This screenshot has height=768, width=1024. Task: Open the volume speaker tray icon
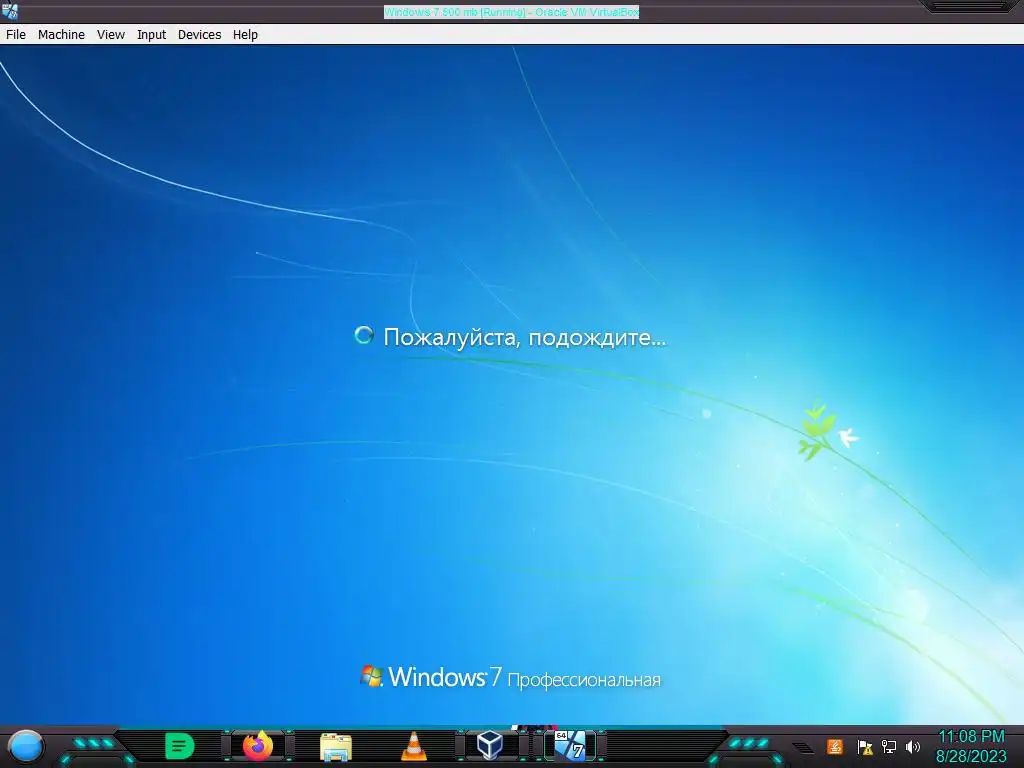pyautogui.click(x=913, y=746)
